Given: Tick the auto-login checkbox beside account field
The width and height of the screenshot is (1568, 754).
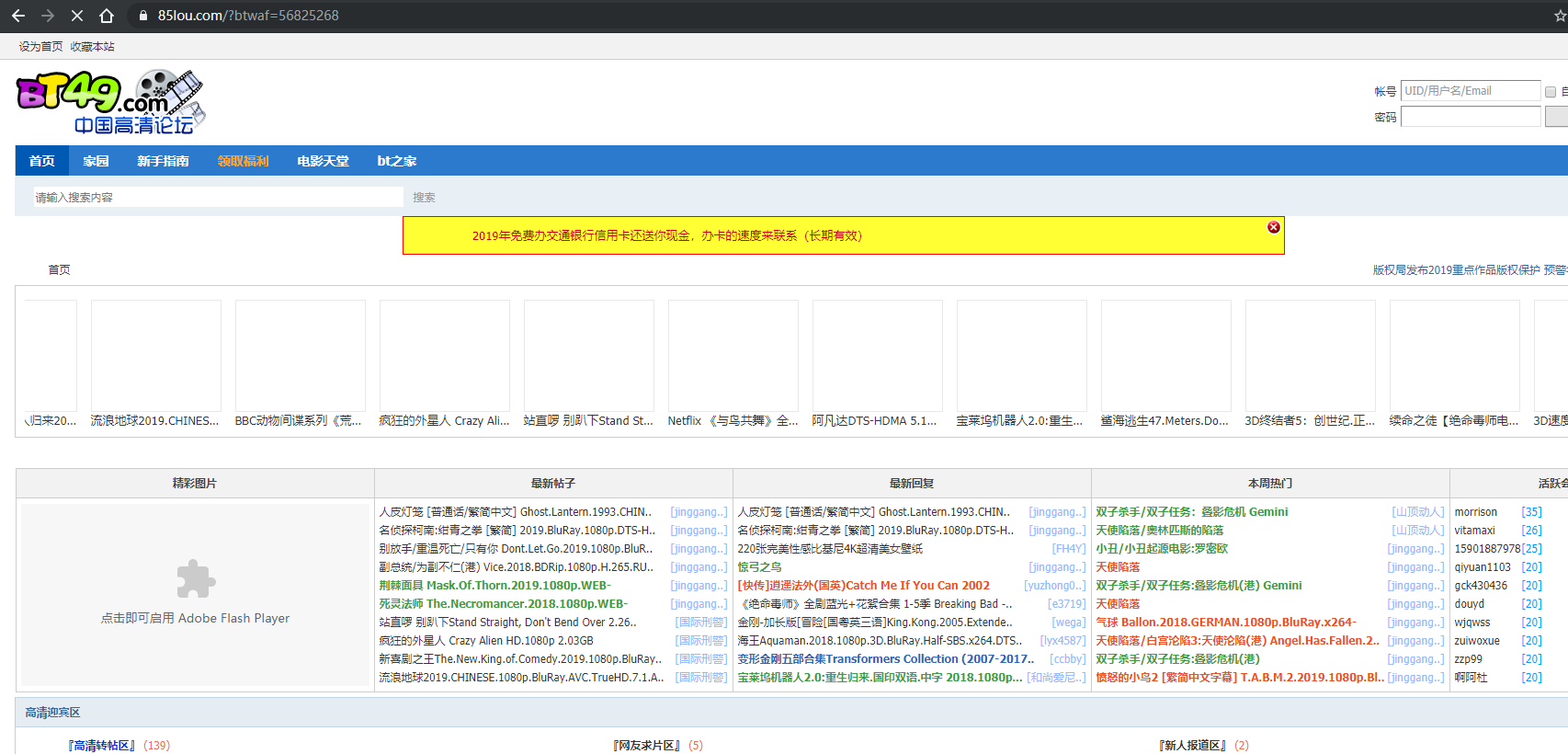Looking at the screenshot, I should coord(1551,92).
